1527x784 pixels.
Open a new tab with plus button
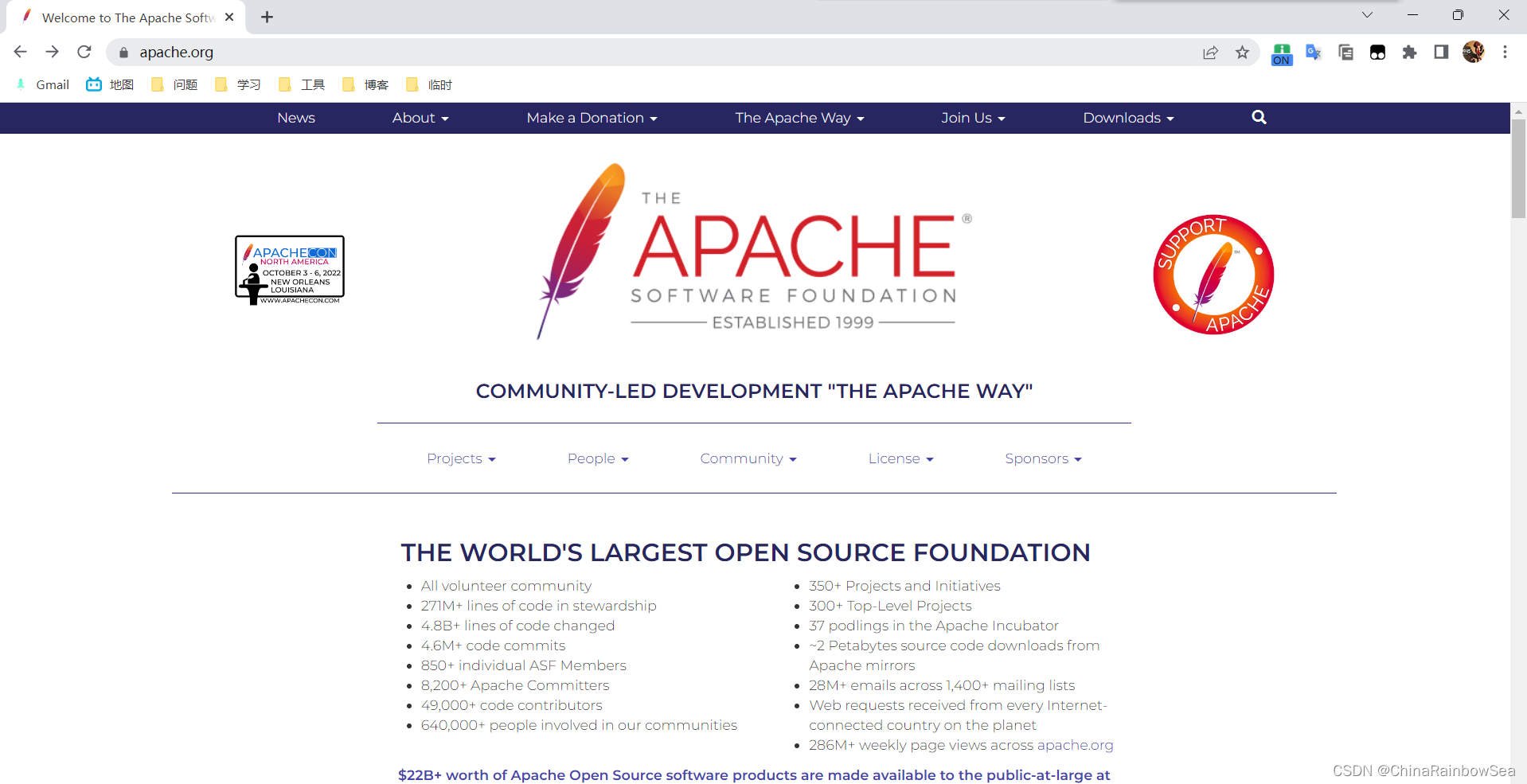click(268, 17)
